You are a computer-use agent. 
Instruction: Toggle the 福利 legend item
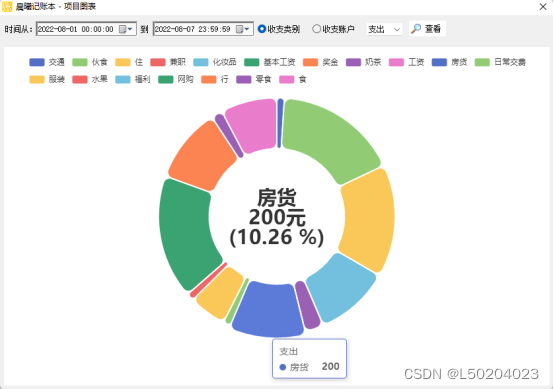[x=133, y=79]
